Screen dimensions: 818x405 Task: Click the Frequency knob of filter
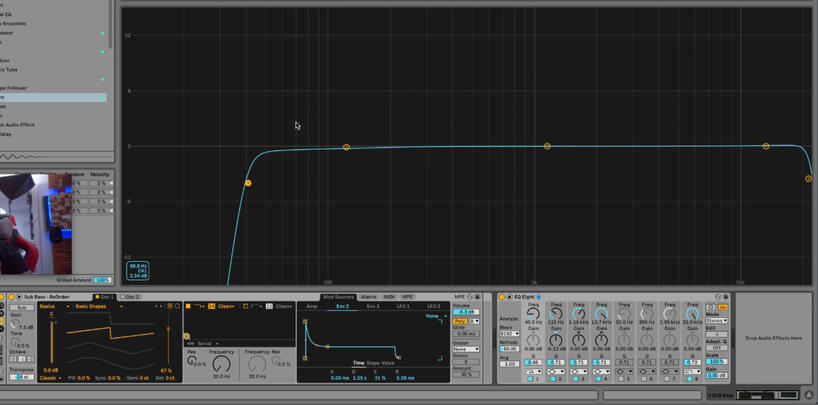[222, 364]
